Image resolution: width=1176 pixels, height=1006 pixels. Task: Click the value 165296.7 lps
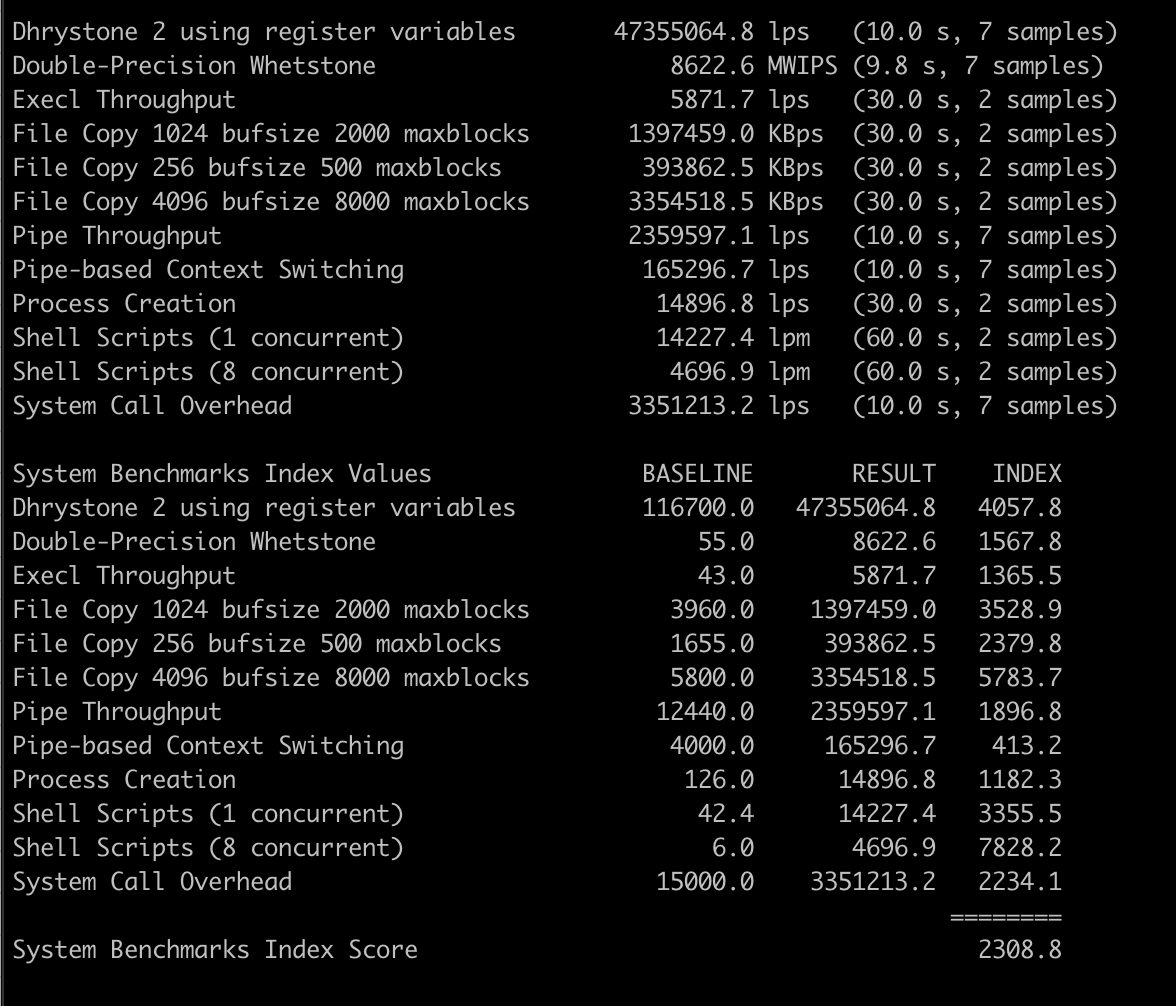click(725, 269)
